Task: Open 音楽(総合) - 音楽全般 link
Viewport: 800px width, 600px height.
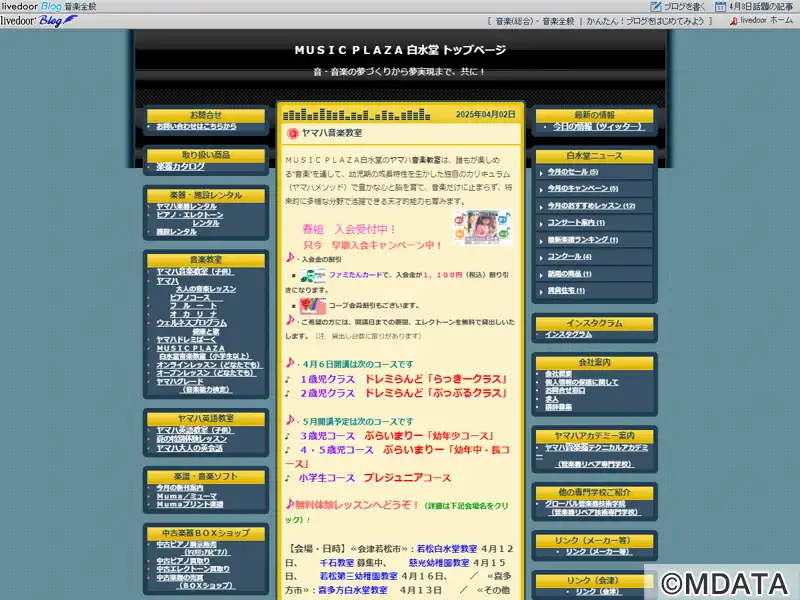Action: tap(535, 21)
